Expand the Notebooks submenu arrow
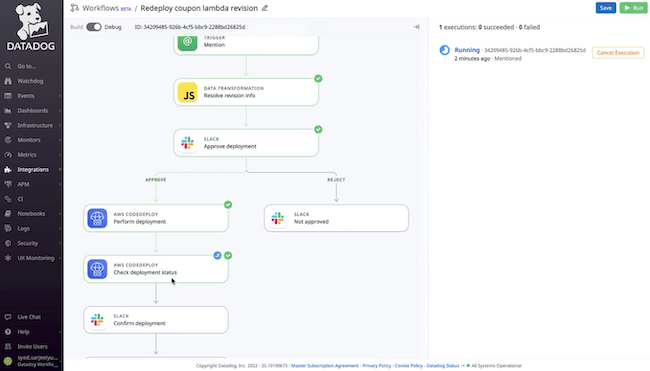This screenshot has height=371, width=650. (x=60, y=213)
